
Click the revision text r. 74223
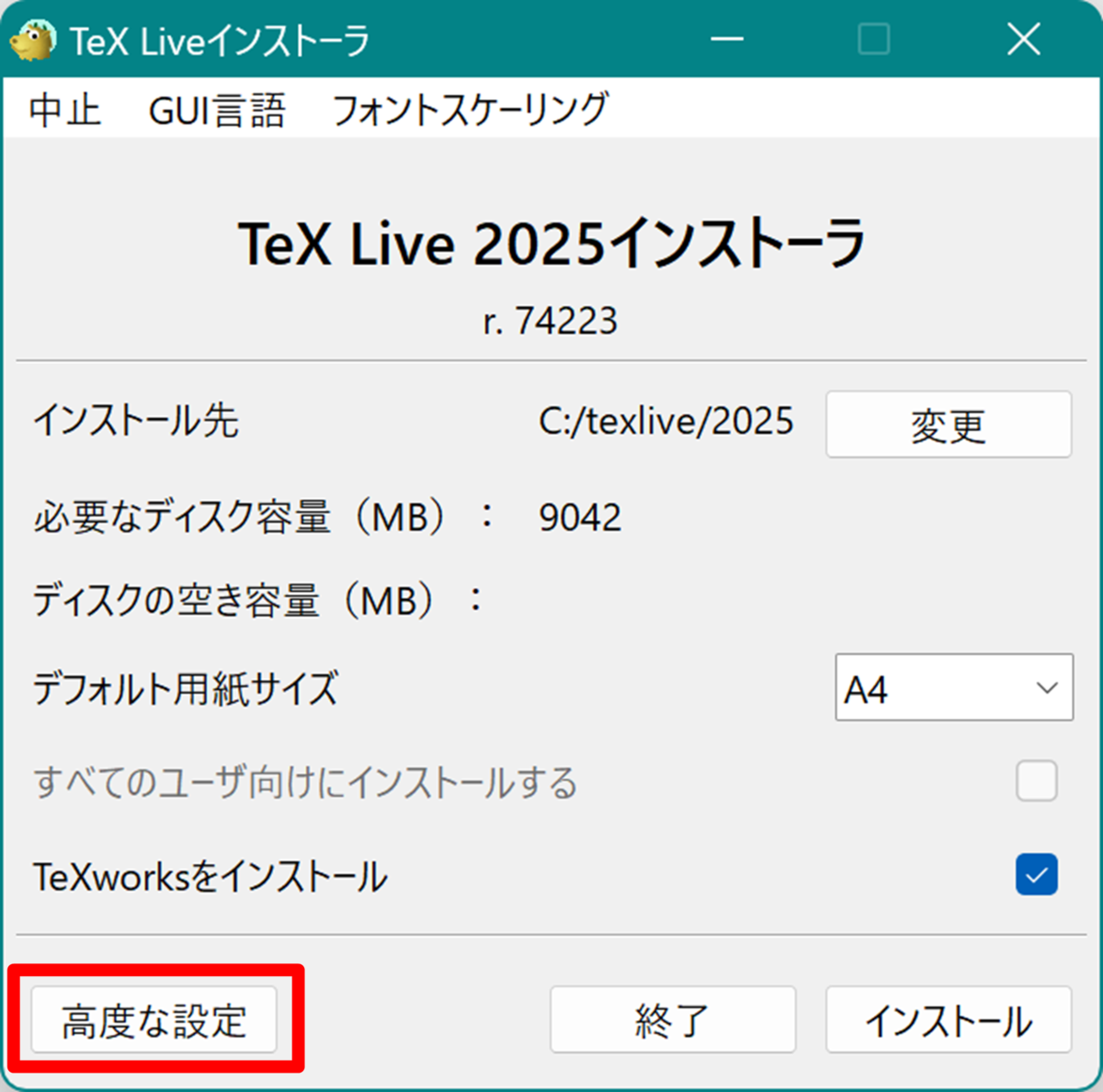pyautogui.click(x=551, y=322)
